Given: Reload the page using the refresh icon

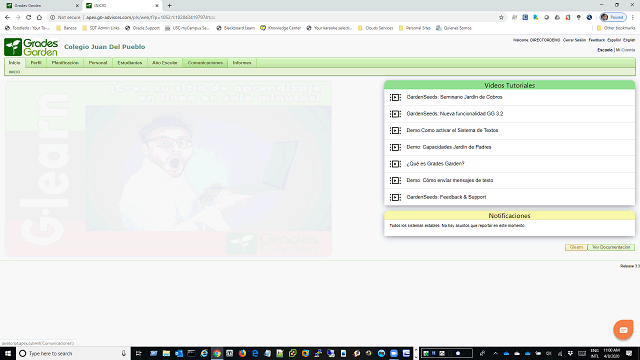Looking at the screenshot, I should [29, 18].
